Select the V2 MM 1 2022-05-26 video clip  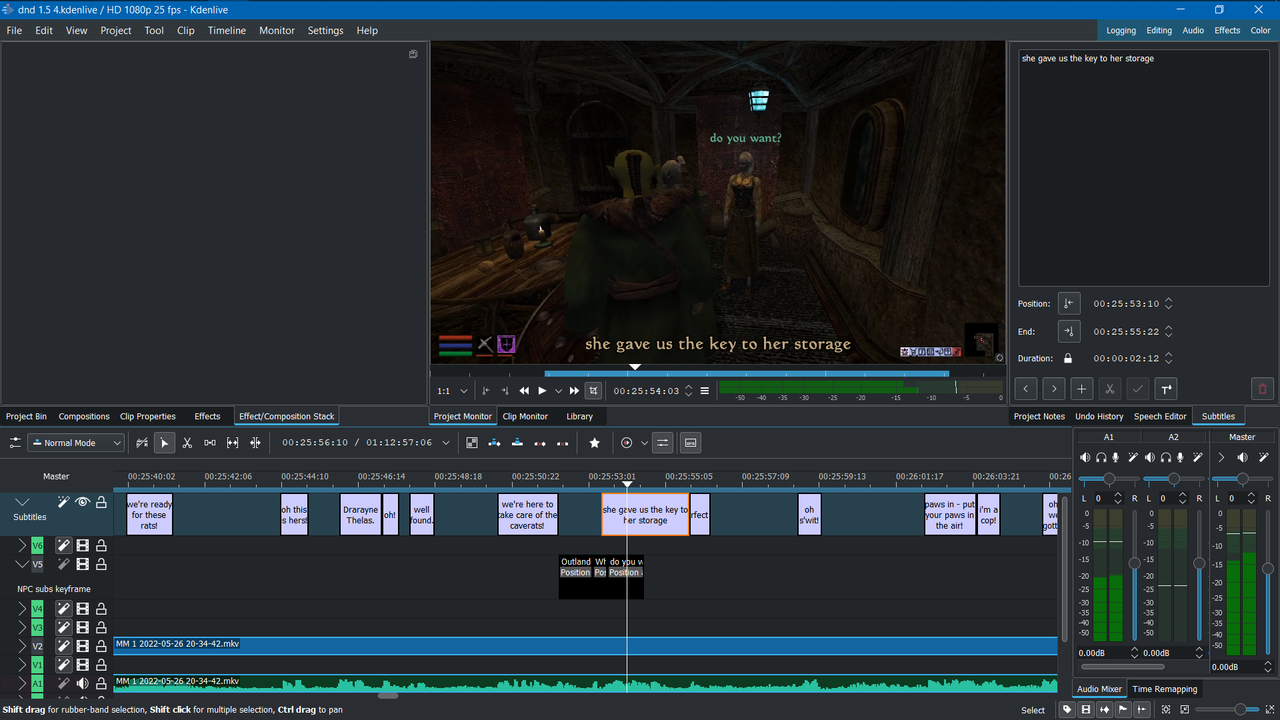click(x=586, y=646)
